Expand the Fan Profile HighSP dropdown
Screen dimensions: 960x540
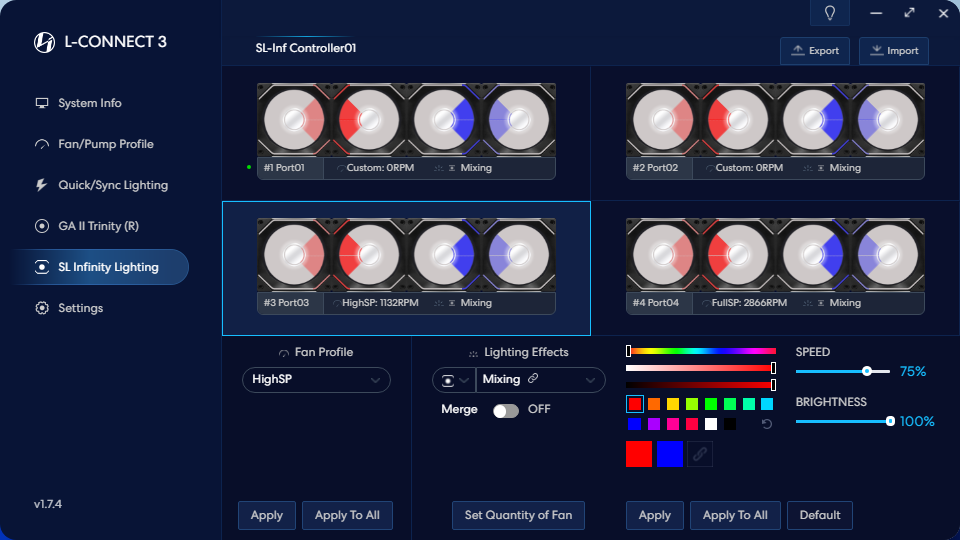[317, 380]
